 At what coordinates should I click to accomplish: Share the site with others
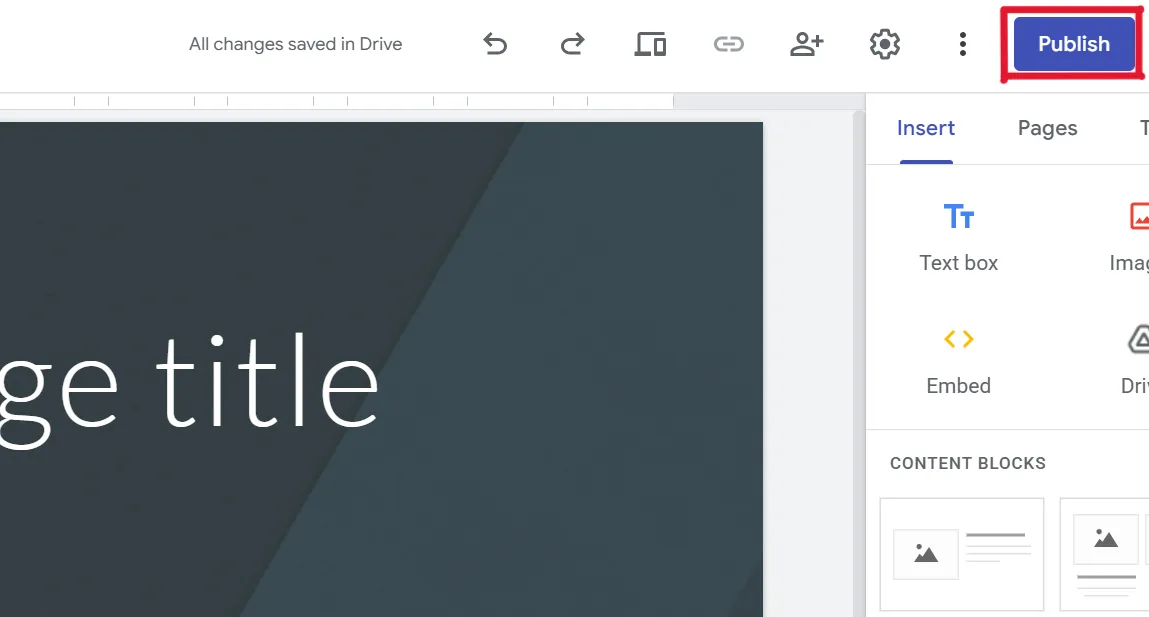[x=806, y=44]
